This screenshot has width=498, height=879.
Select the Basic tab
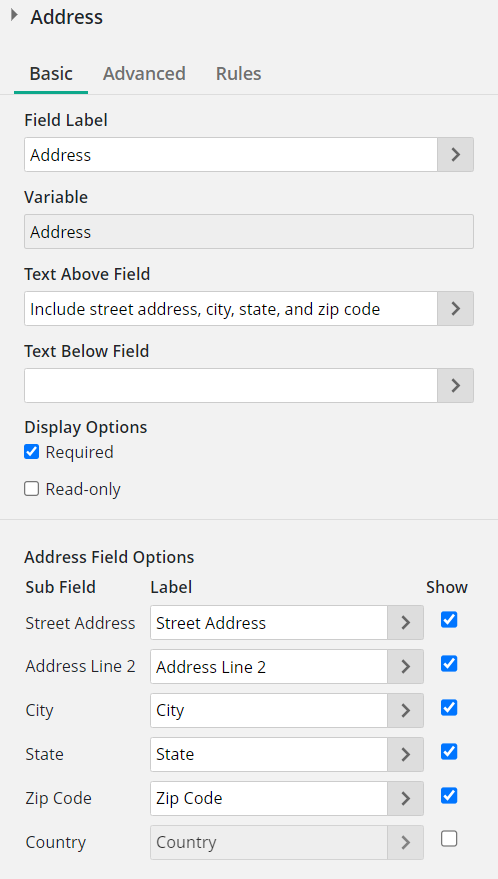51,73
